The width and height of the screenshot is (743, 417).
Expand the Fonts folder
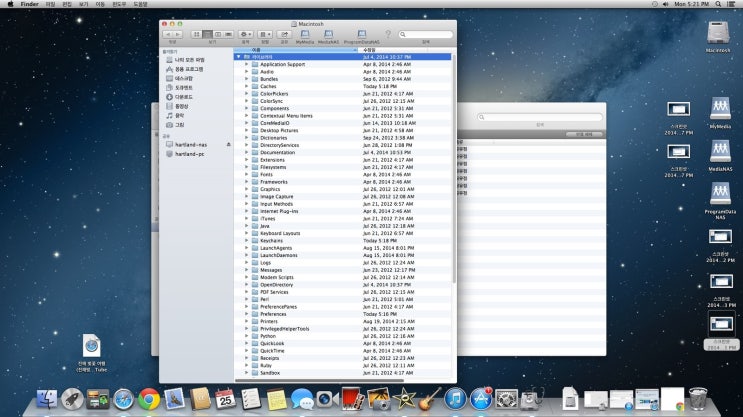[x=246, y=174]
